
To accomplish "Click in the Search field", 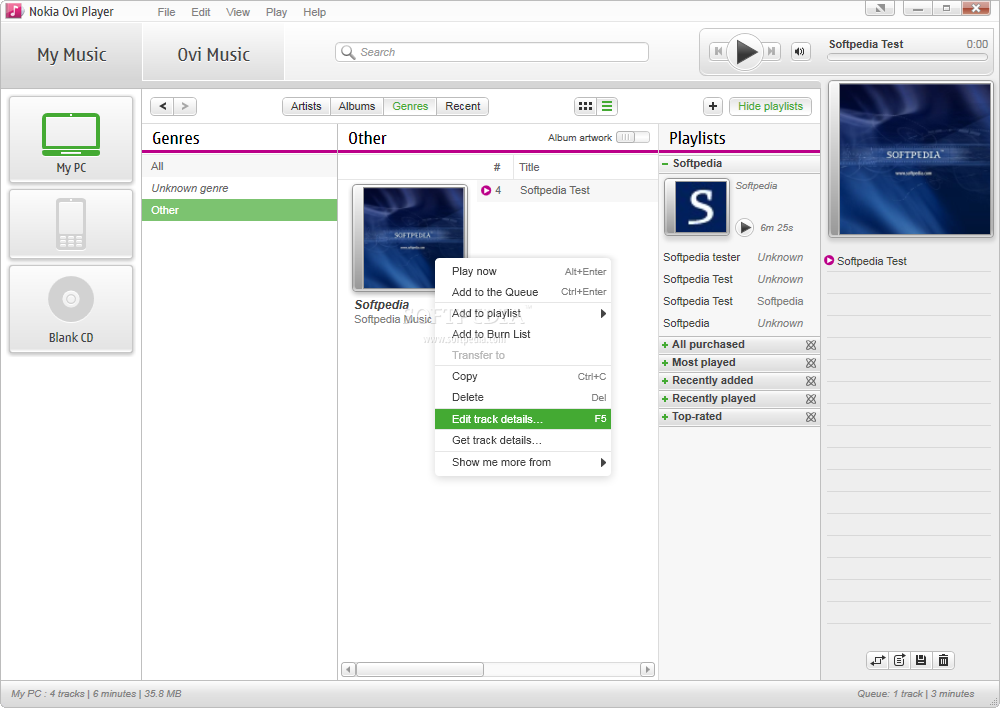I will (492, 52).
